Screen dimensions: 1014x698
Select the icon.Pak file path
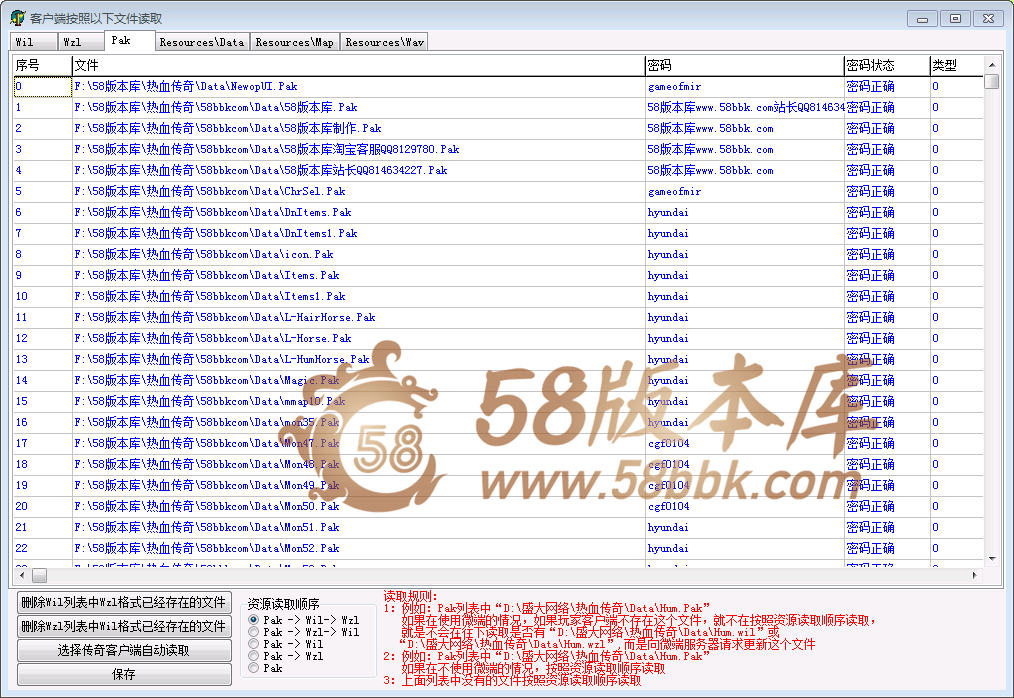click(x=204, y=254)
